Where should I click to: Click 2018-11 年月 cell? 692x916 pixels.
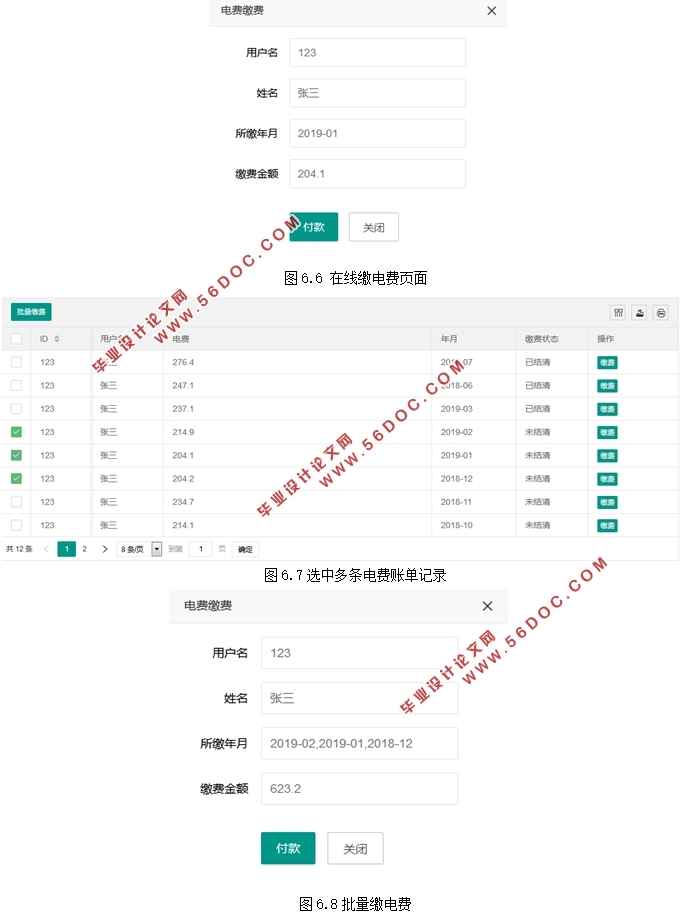coord(456,502)
